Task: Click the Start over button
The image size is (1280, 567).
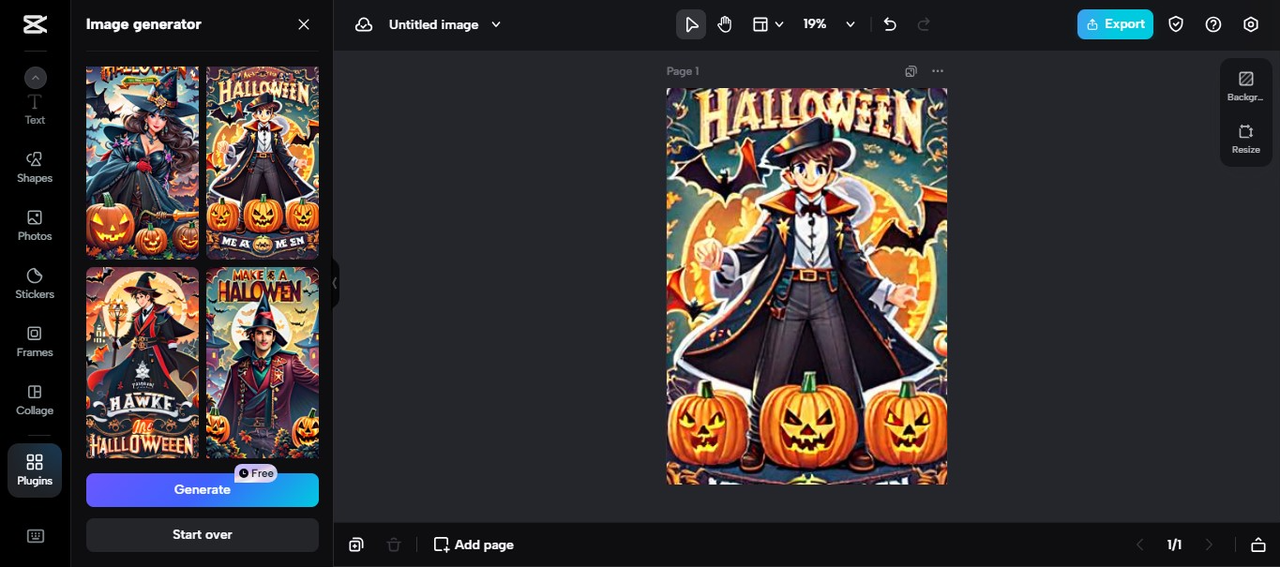Action: coord(202,535)
